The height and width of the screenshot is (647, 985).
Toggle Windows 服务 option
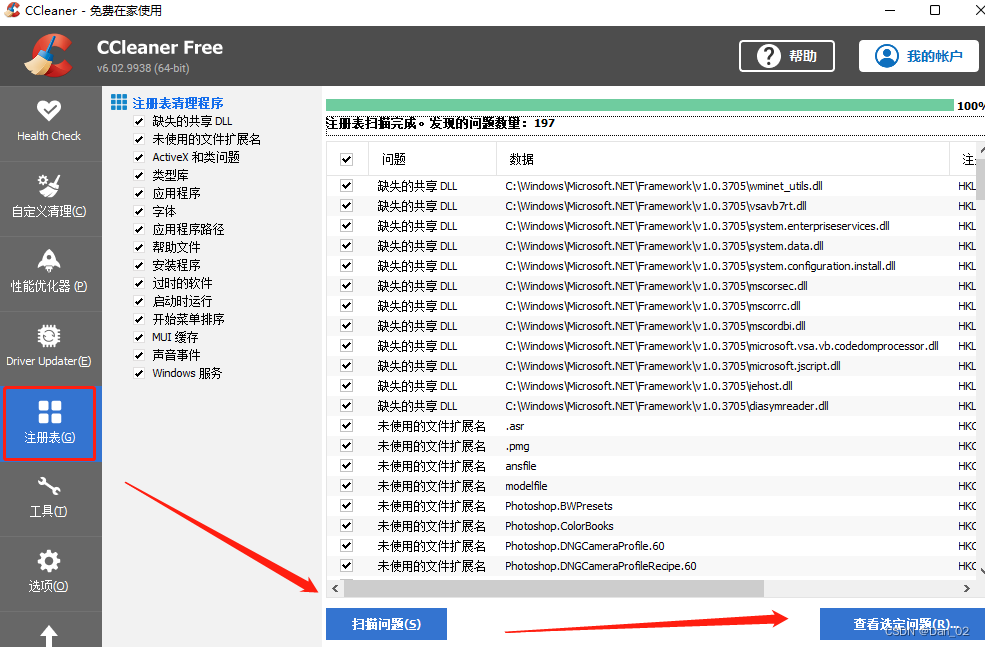(139, 374)
